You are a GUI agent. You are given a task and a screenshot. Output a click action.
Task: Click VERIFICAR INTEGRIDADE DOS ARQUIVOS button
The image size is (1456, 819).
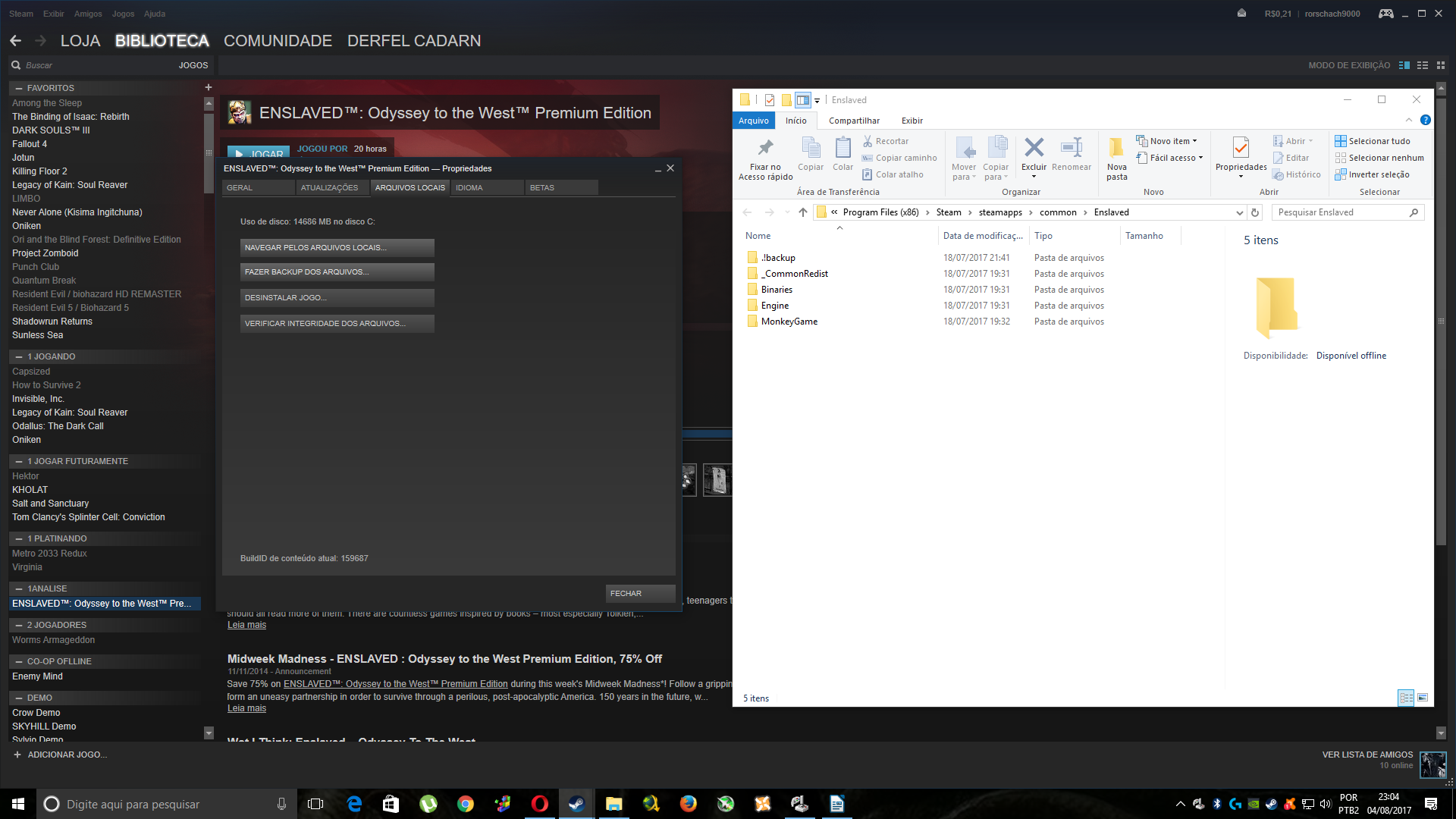point(337,323)
